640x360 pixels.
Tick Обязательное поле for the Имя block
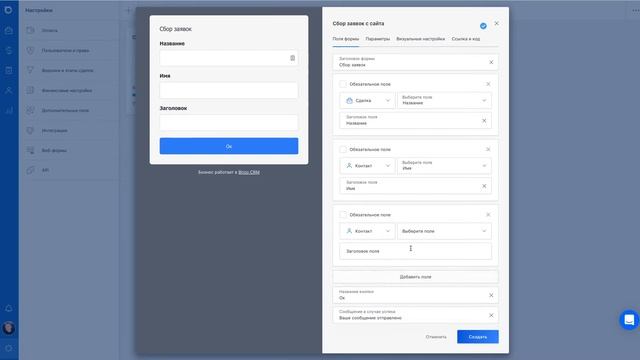click(x=343, y=149)
